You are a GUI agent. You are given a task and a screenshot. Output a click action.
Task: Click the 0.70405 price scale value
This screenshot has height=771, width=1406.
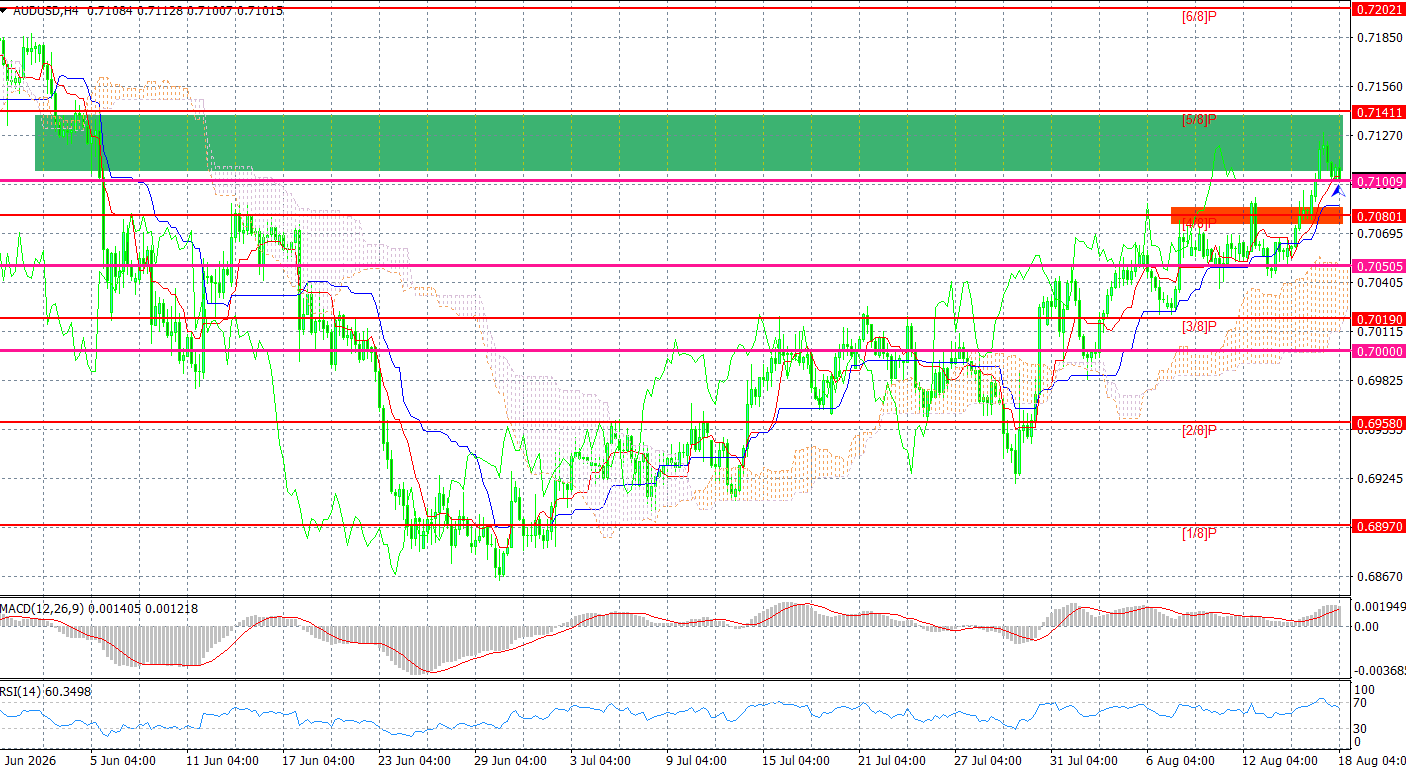1380,282
